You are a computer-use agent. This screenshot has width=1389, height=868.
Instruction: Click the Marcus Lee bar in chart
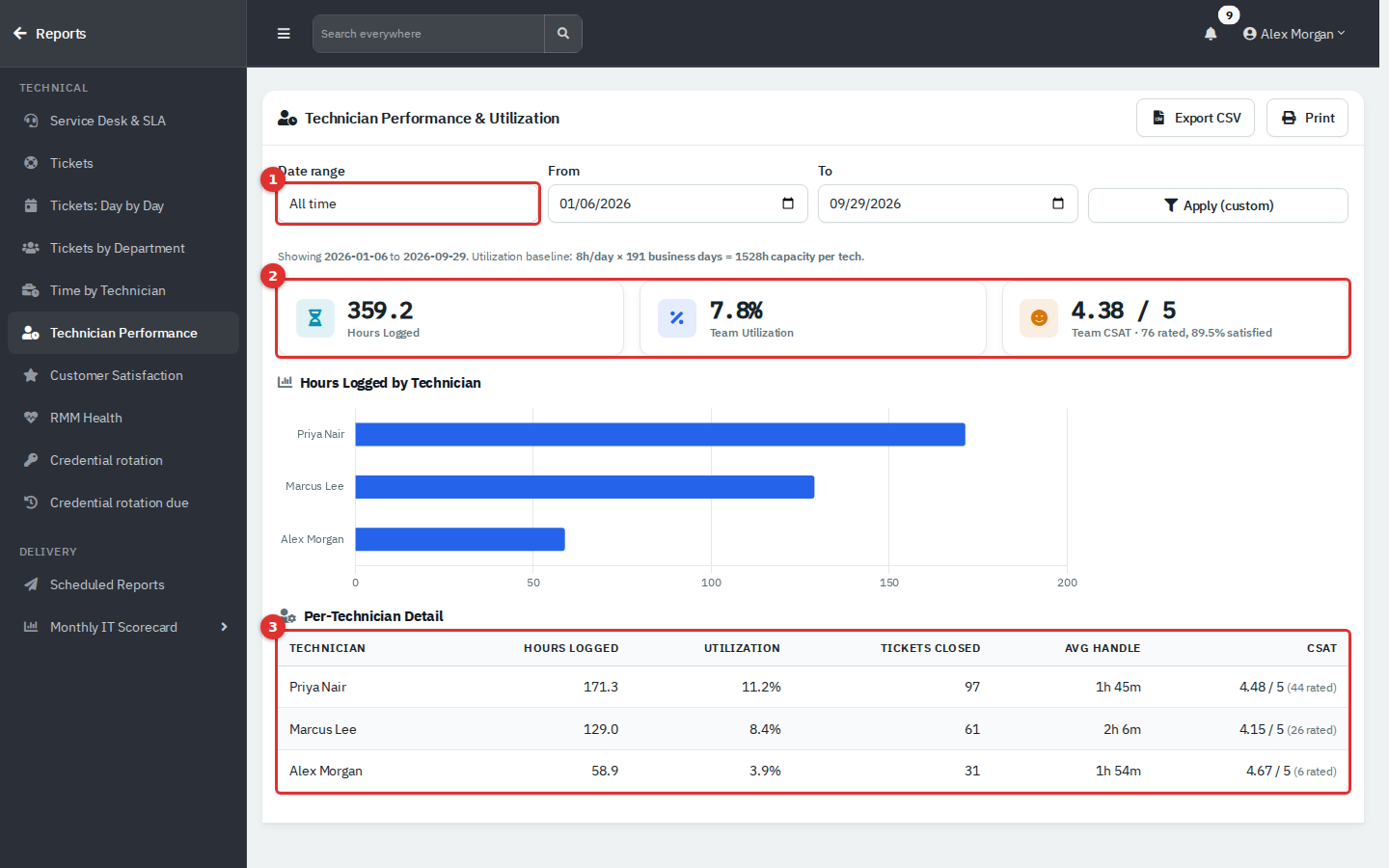pos(585,487)
